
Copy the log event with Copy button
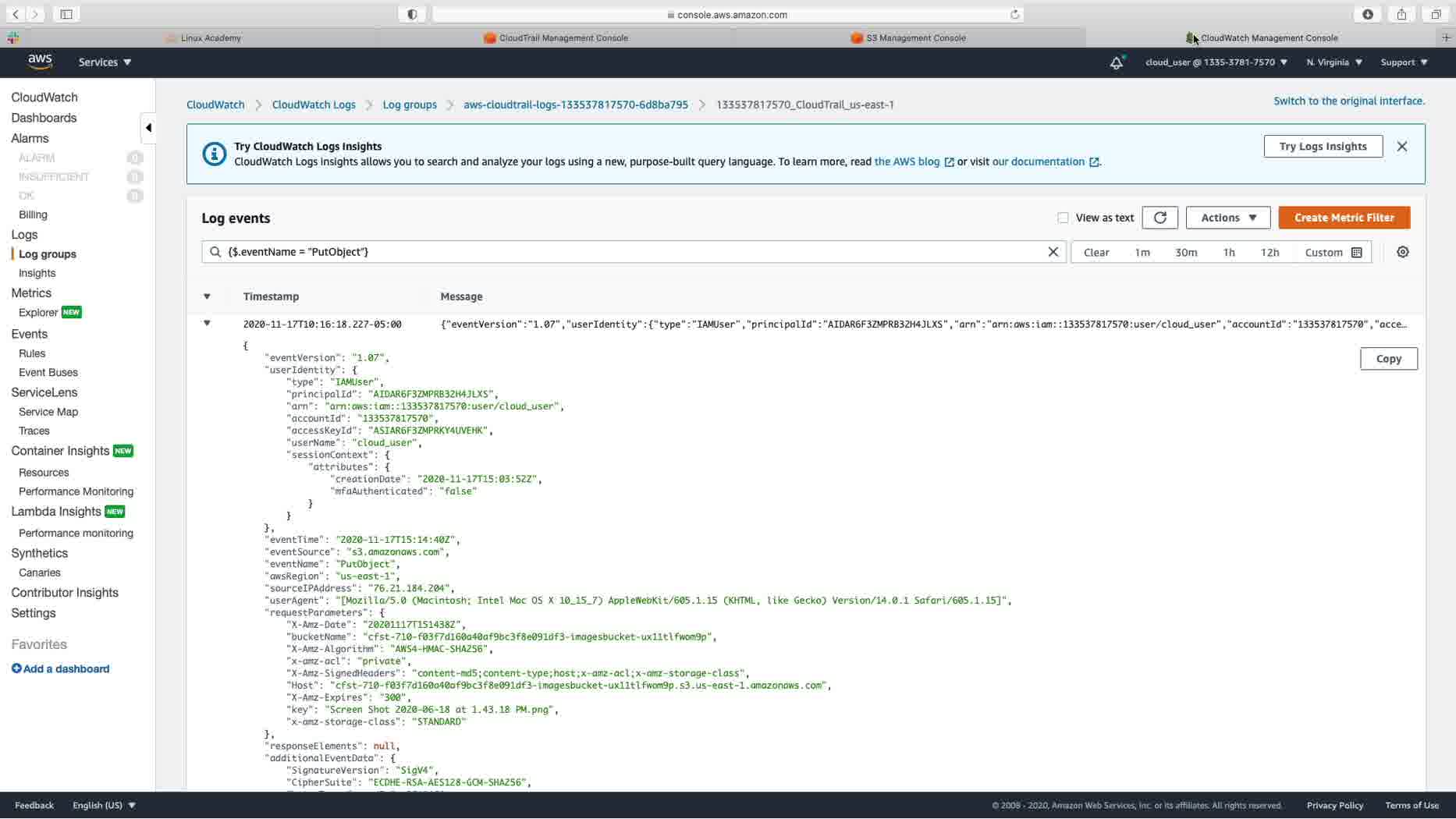pos(1388,359)
